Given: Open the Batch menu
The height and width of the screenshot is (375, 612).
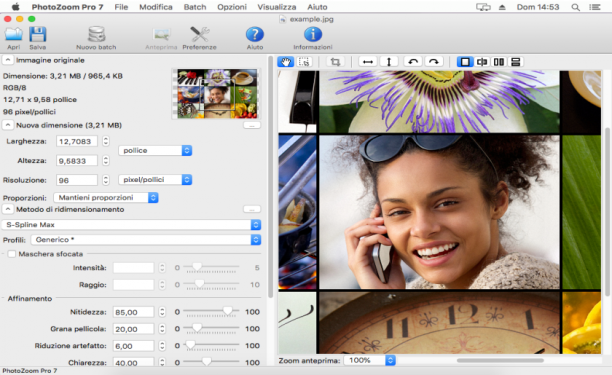Looking at the screenshot, I should point(195,7).
